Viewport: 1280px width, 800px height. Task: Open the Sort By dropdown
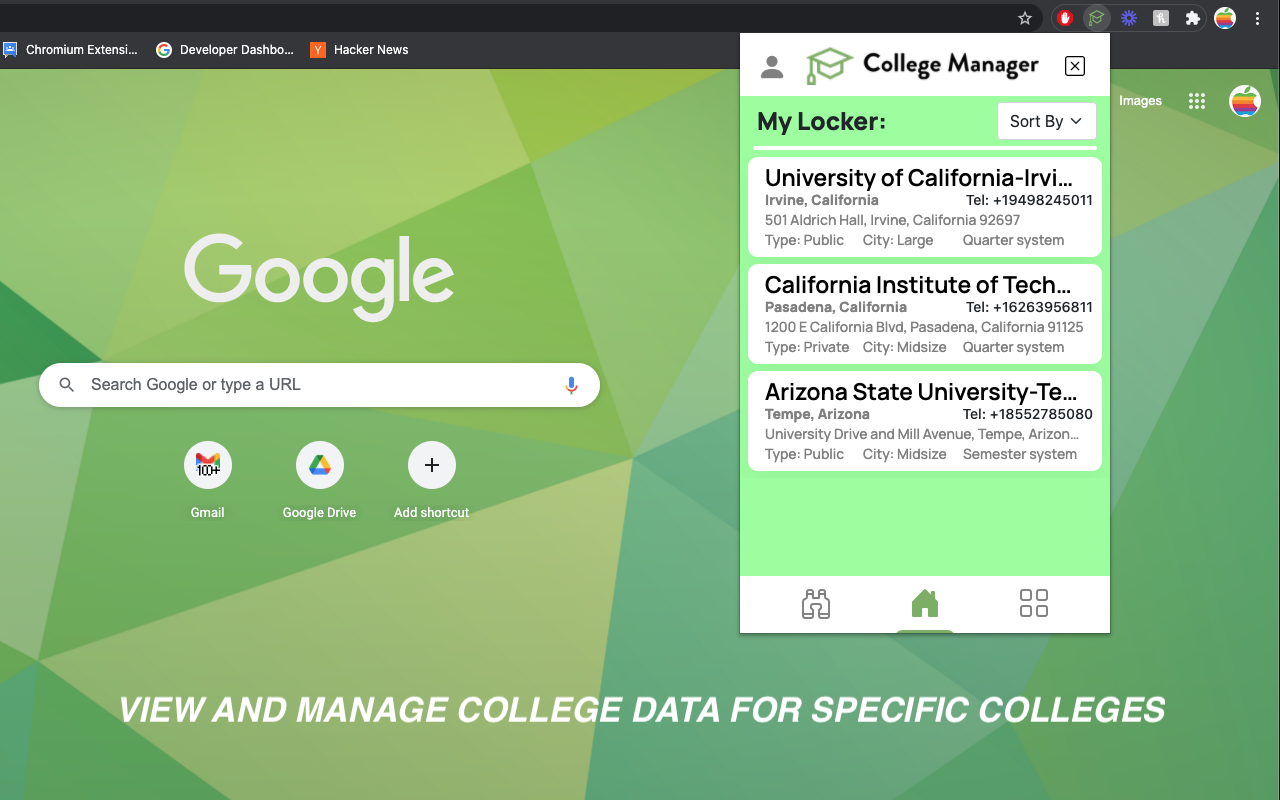(x=1046, y=121)
